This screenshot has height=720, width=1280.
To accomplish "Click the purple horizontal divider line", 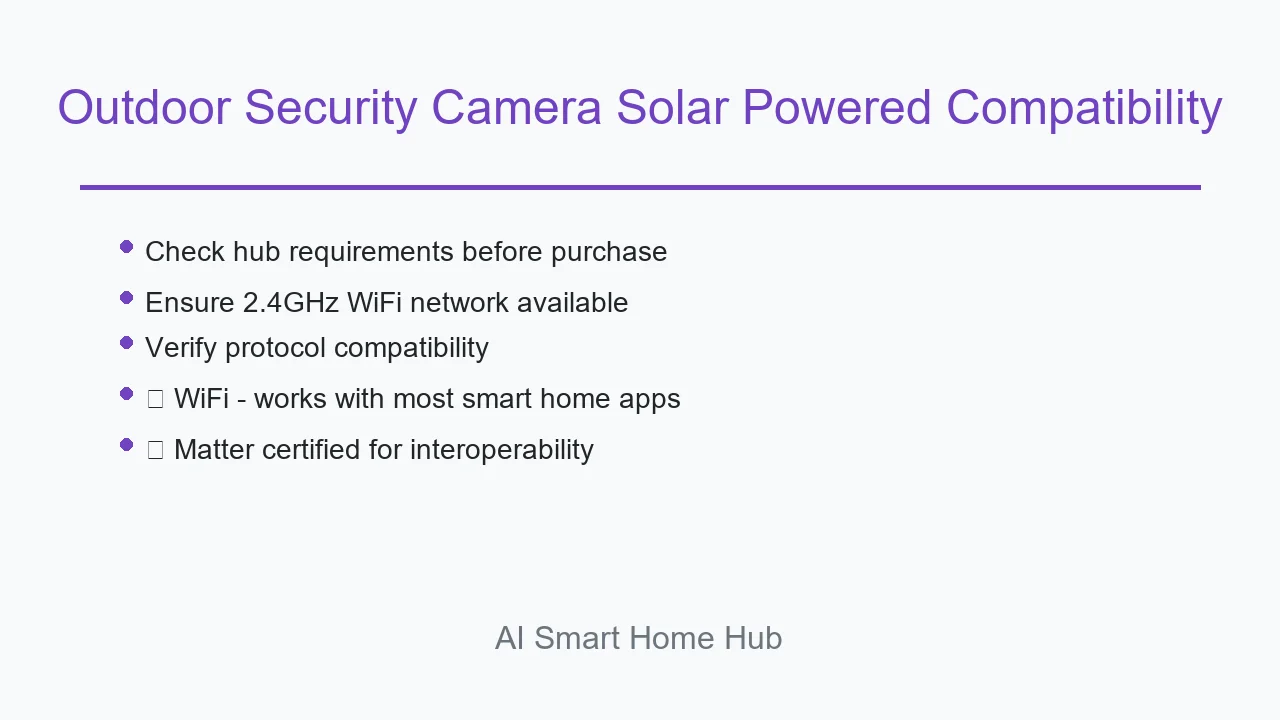I will pyautogui.click(x=640, y=187).
